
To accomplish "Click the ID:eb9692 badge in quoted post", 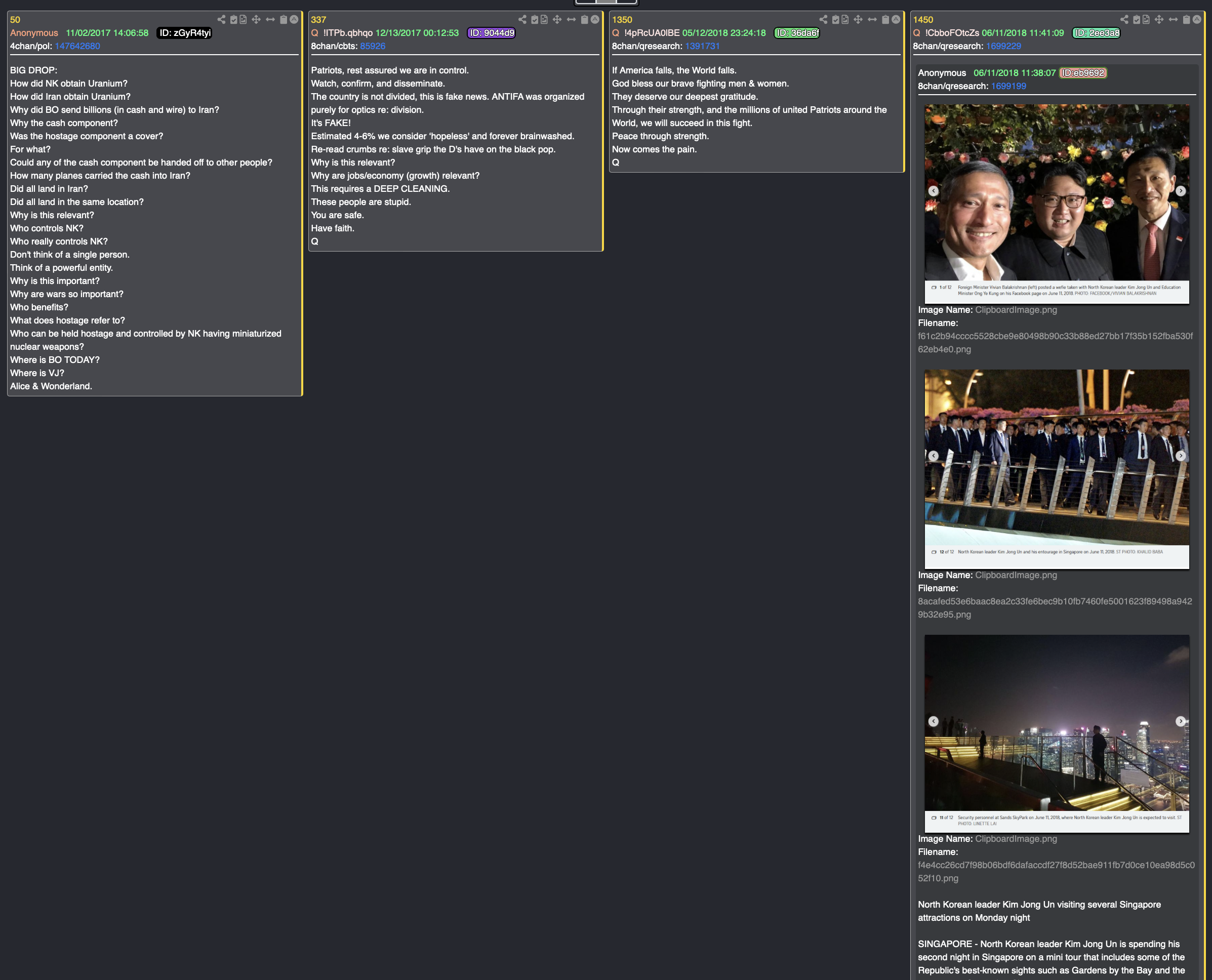I will click(x=1083, y=73).
